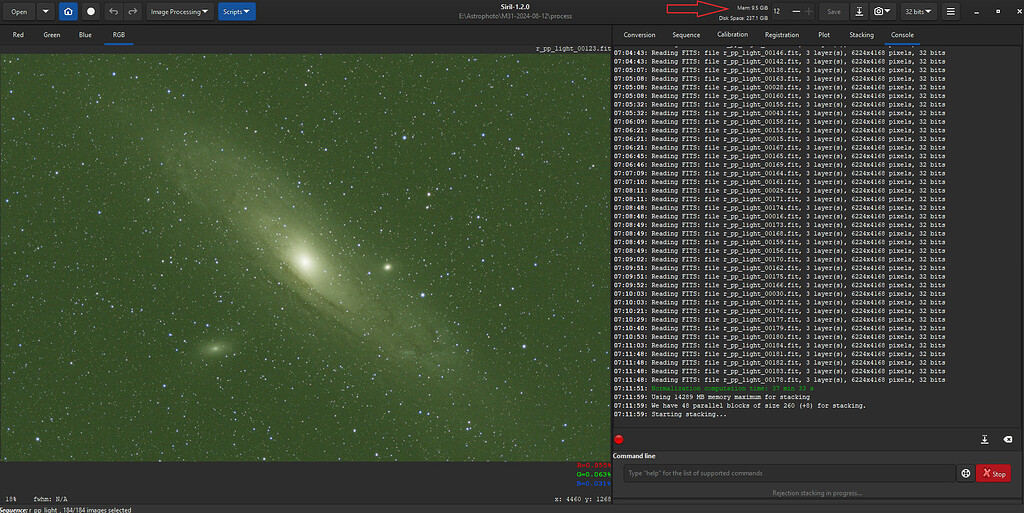Open the snapshot camera dropdown
The width and height of the screenshot is (1024, 513).
(x=882, y=11)
